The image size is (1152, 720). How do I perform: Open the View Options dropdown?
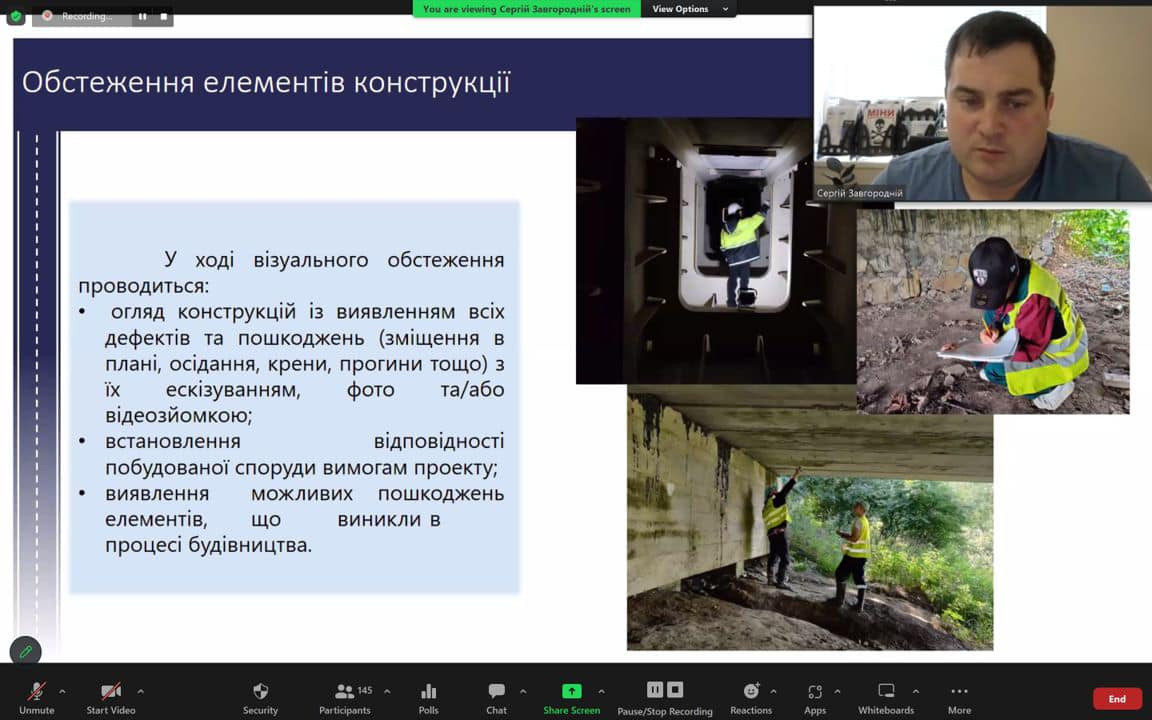pos(690,9)
